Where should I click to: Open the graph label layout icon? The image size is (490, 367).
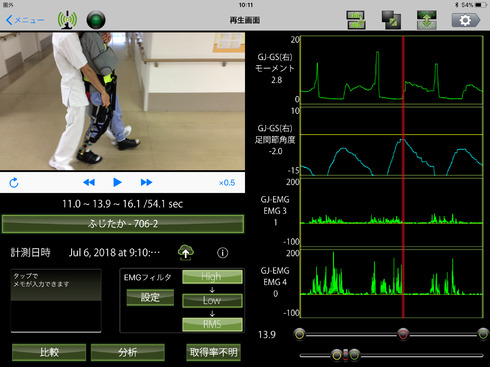[355, 20]
